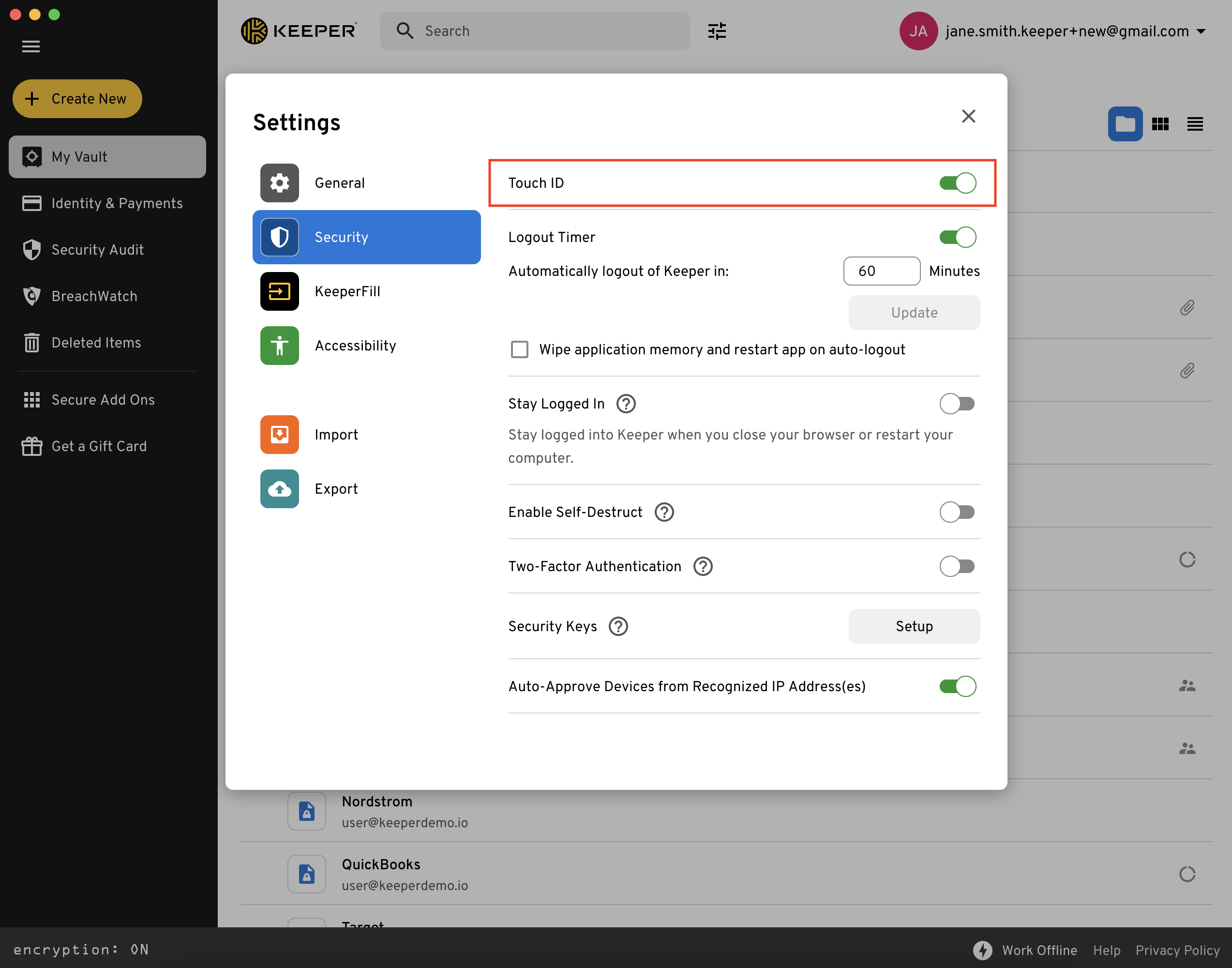Viewport: 1232px width, 968px height.
Task: Disable the Touch ID toggle
Action: tap(957, 183)
